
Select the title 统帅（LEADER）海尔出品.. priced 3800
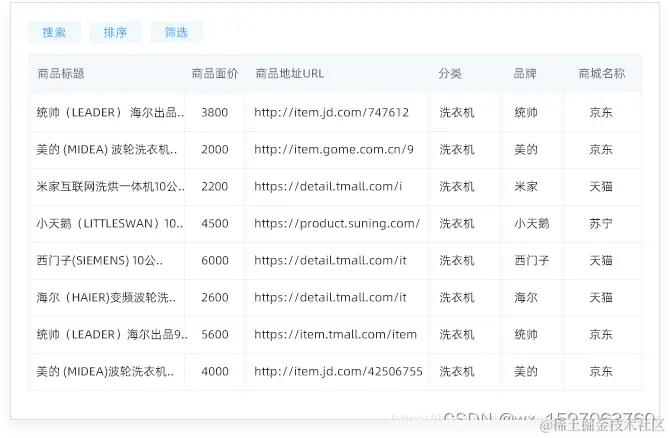pyautogui.click(x=110, y=112)
